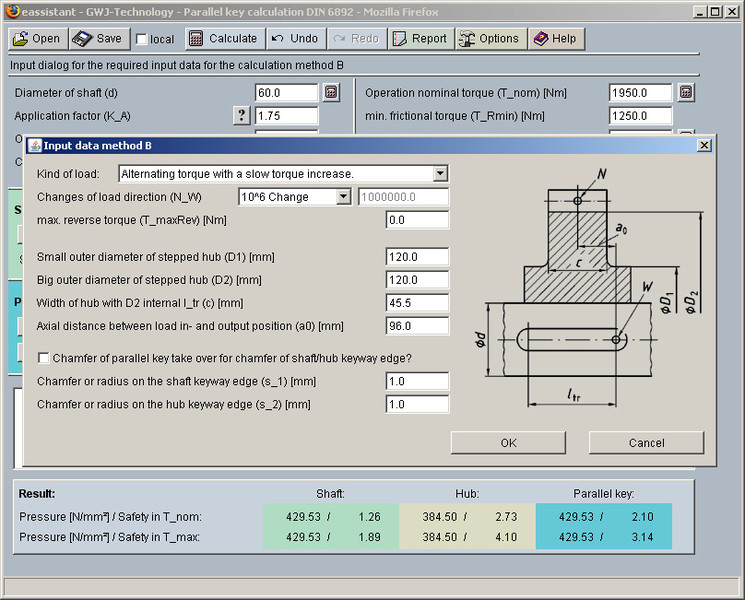Click OK in Input data method B dialog
Viewport: 745px width, 600px height.
(508, 443)
